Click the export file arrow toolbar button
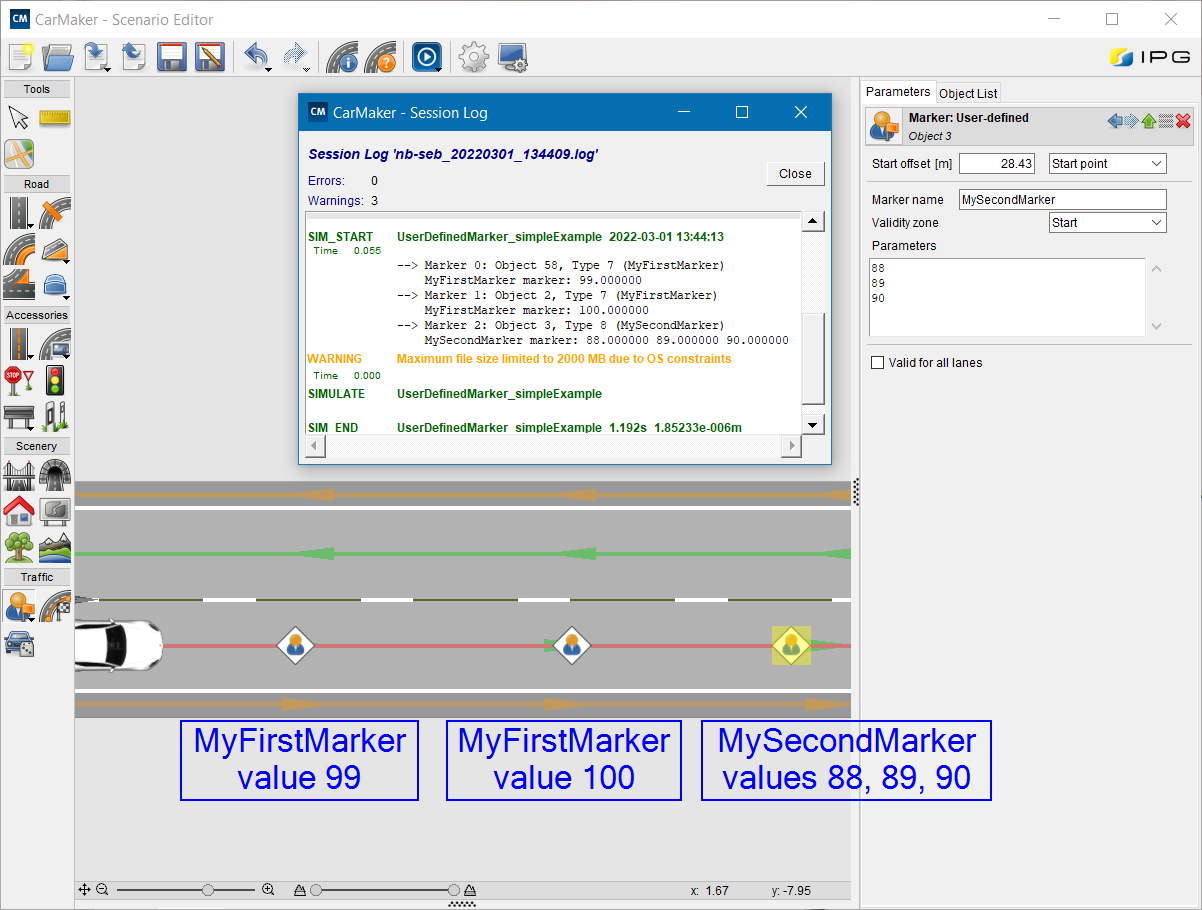Image resolution: width=1202 pixels, height=910 pixels. (x=135, y=58)
